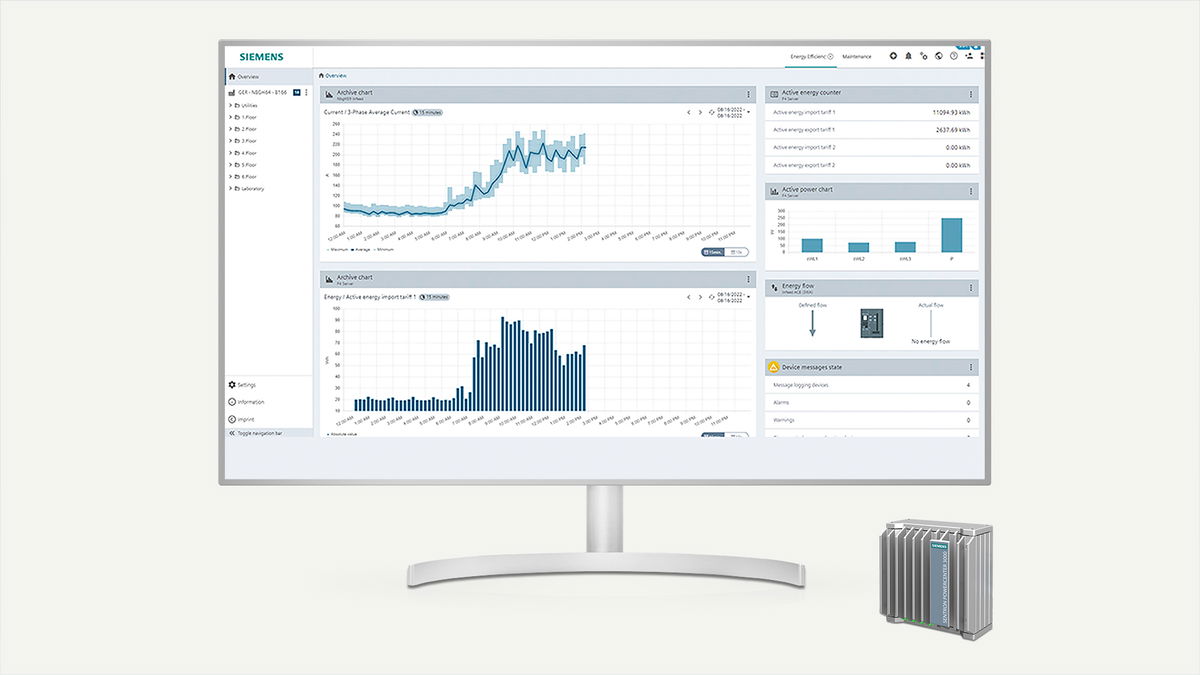Screen dimensions: 1200x675
Task: Open Information in the sidebar
Action: pyautogui.click(x=246, y=402)
